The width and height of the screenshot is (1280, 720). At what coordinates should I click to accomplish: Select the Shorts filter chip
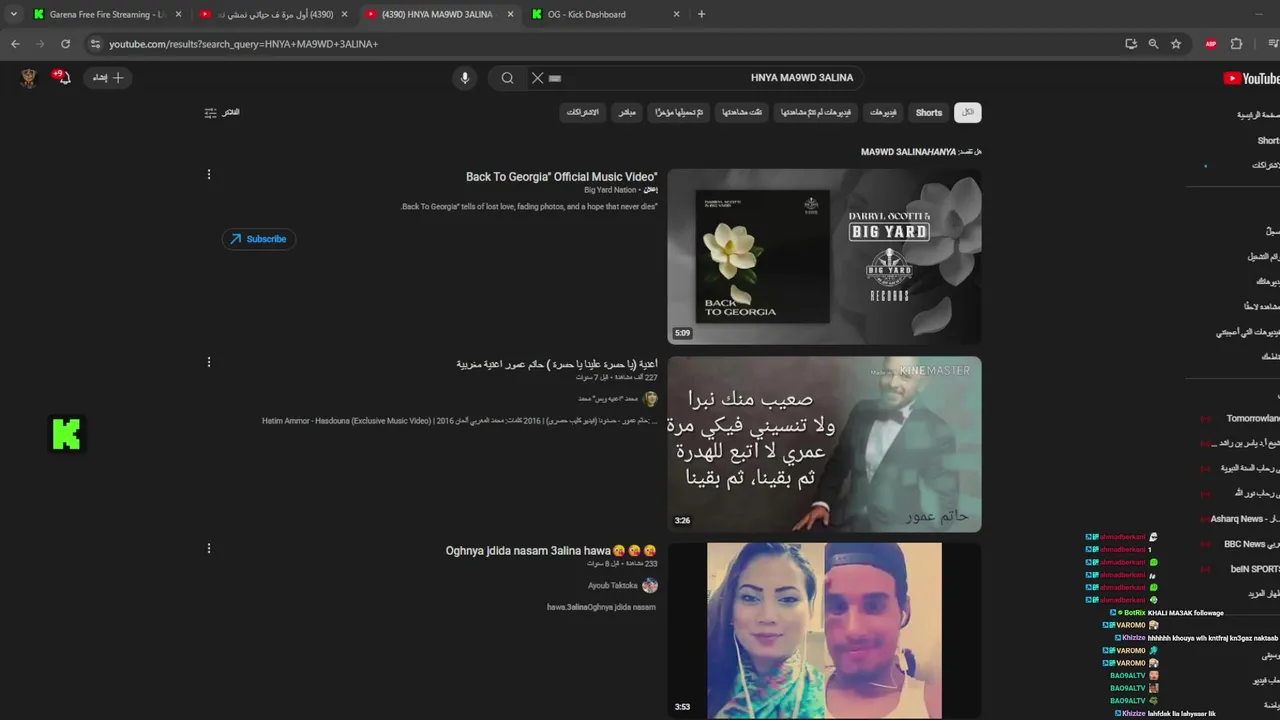[x=929, y=112]
